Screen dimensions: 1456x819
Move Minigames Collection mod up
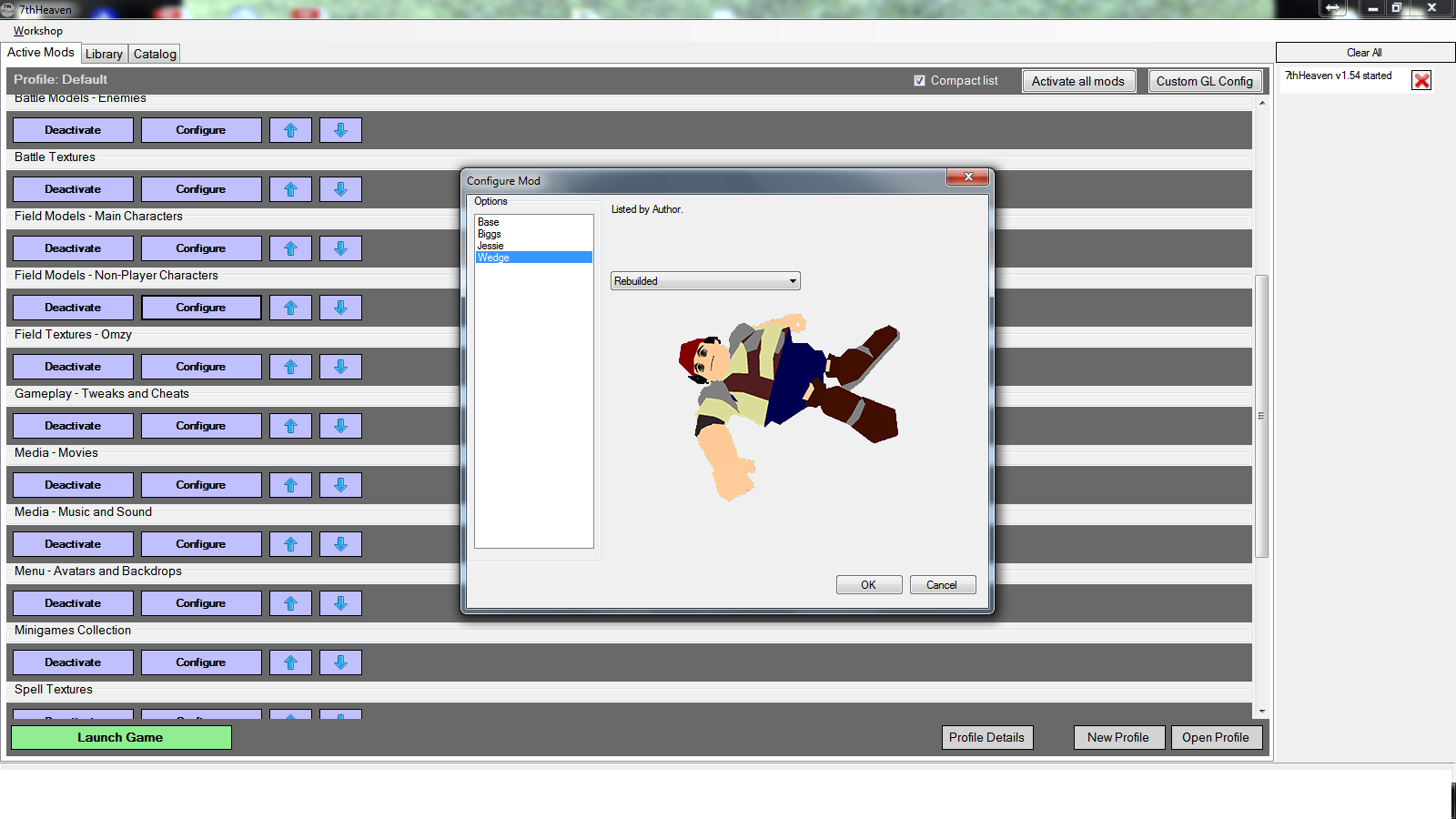[x=291, y=662]
